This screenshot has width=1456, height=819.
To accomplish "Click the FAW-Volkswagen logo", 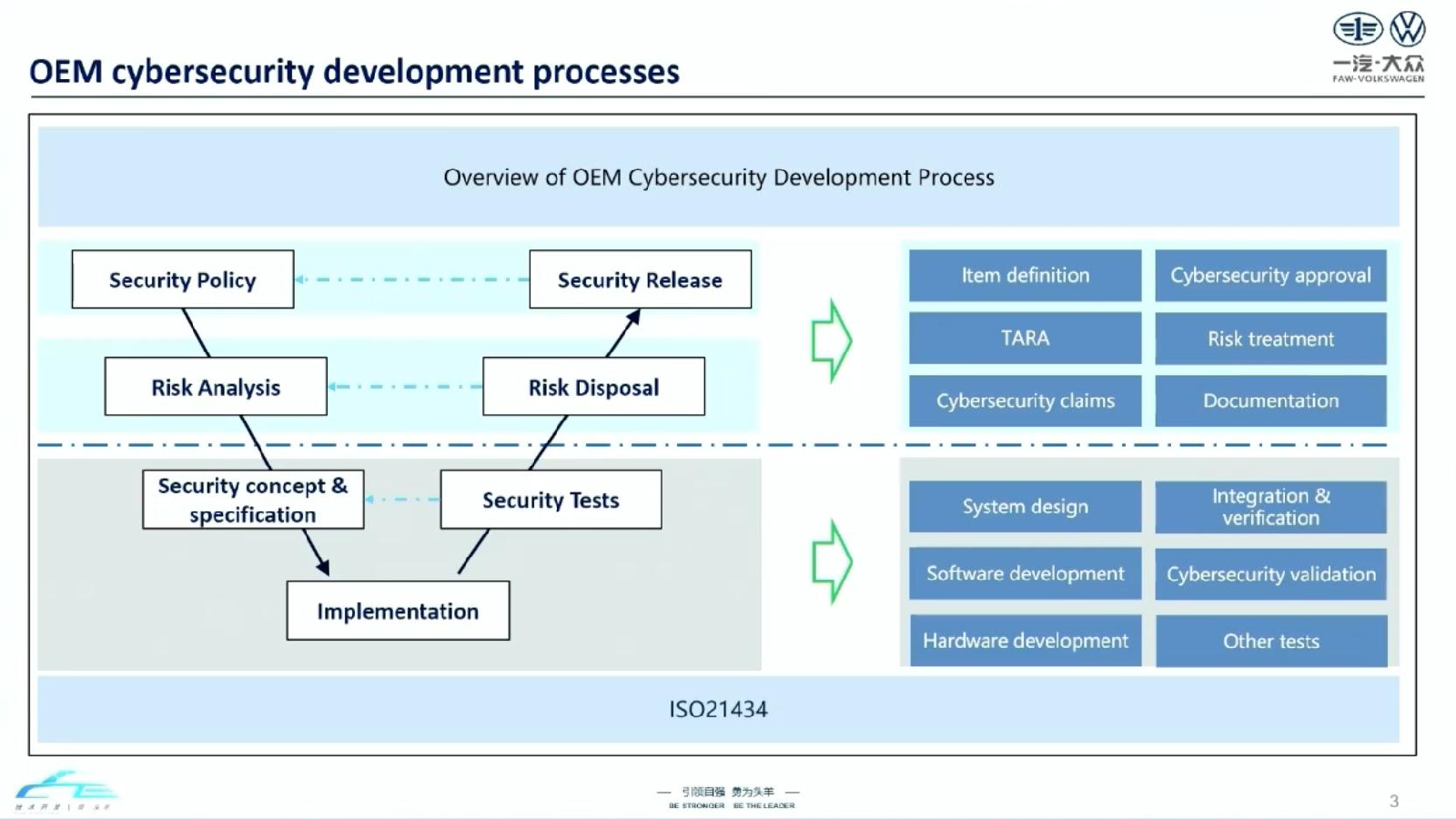I will [1379, 47].
